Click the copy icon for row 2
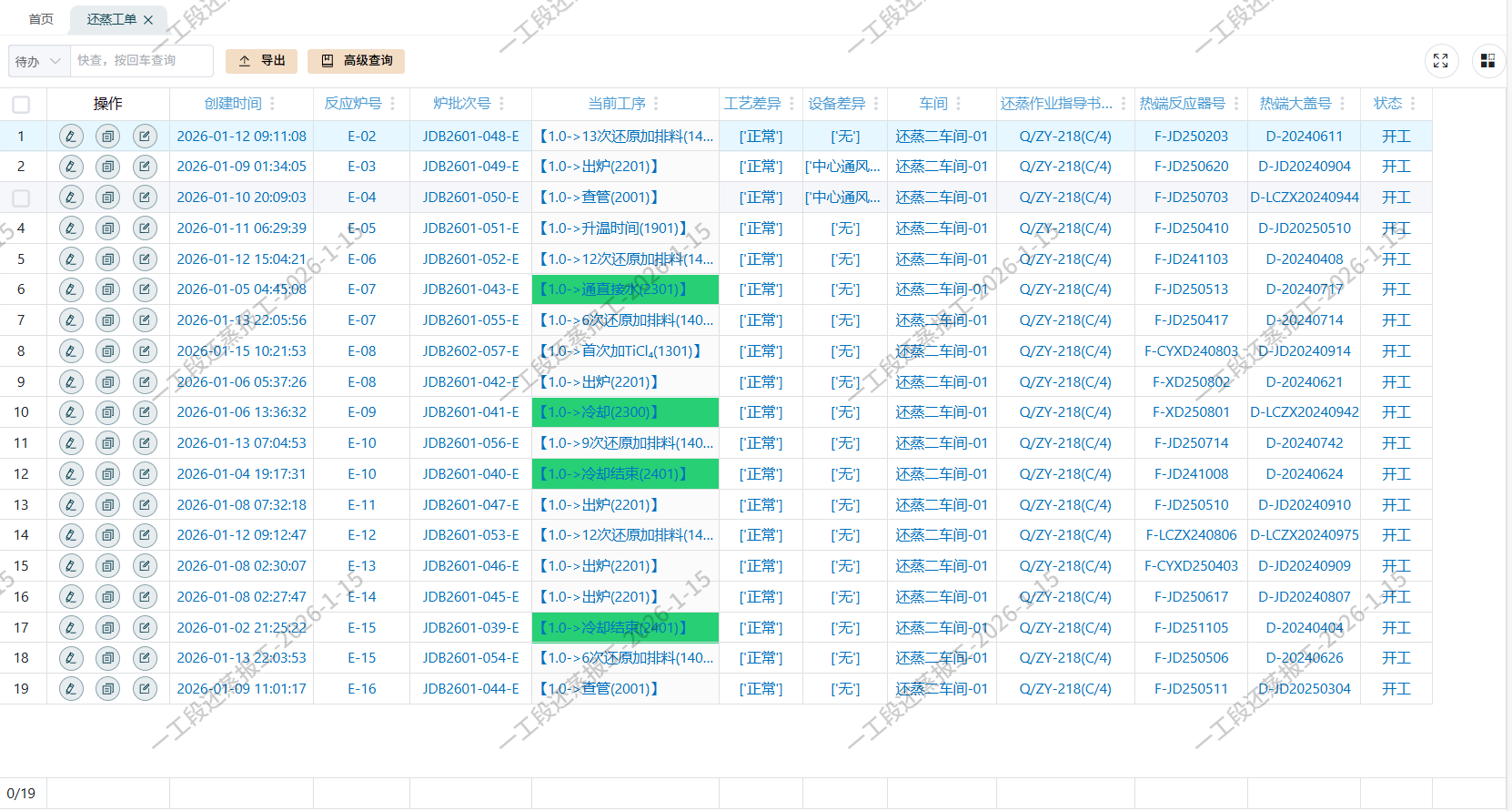1512x811 pixels. (108, 167)
